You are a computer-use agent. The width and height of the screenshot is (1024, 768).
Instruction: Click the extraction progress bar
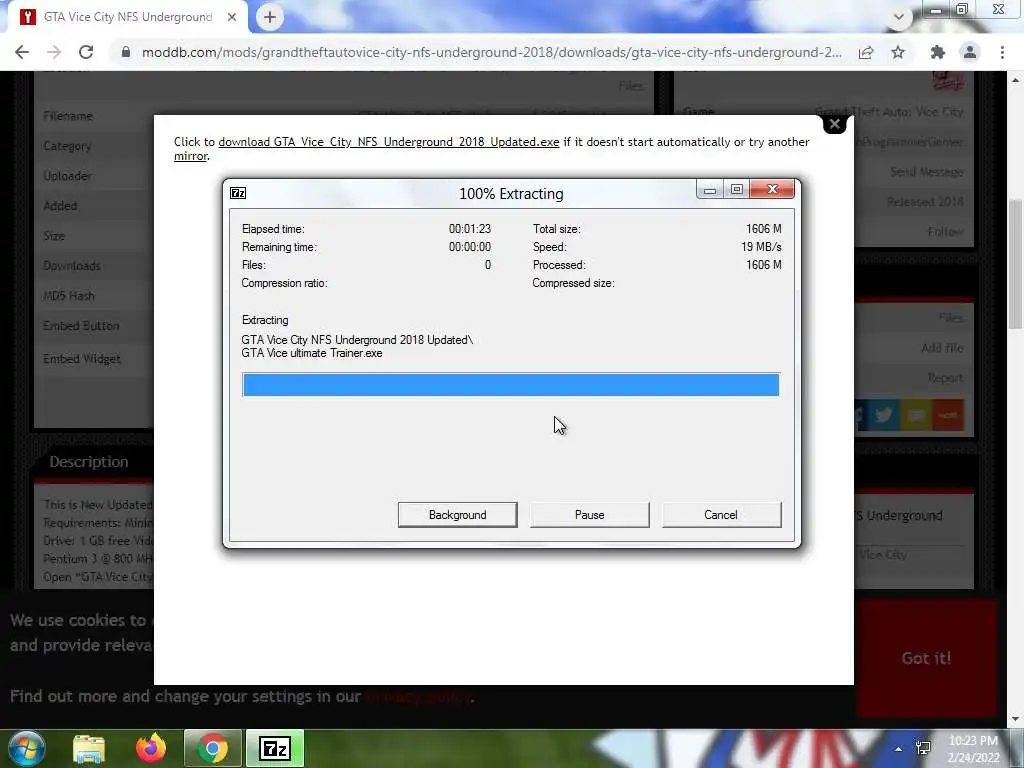pos(511,385)
